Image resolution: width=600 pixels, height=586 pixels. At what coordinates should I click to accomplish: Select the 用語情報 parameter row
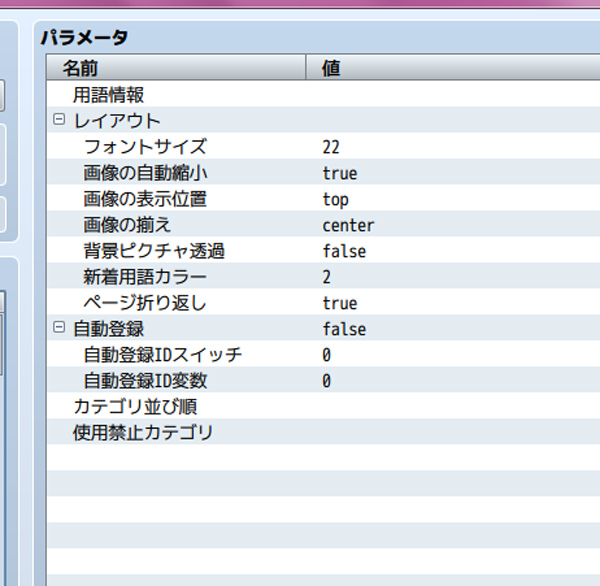click(323, 95)
